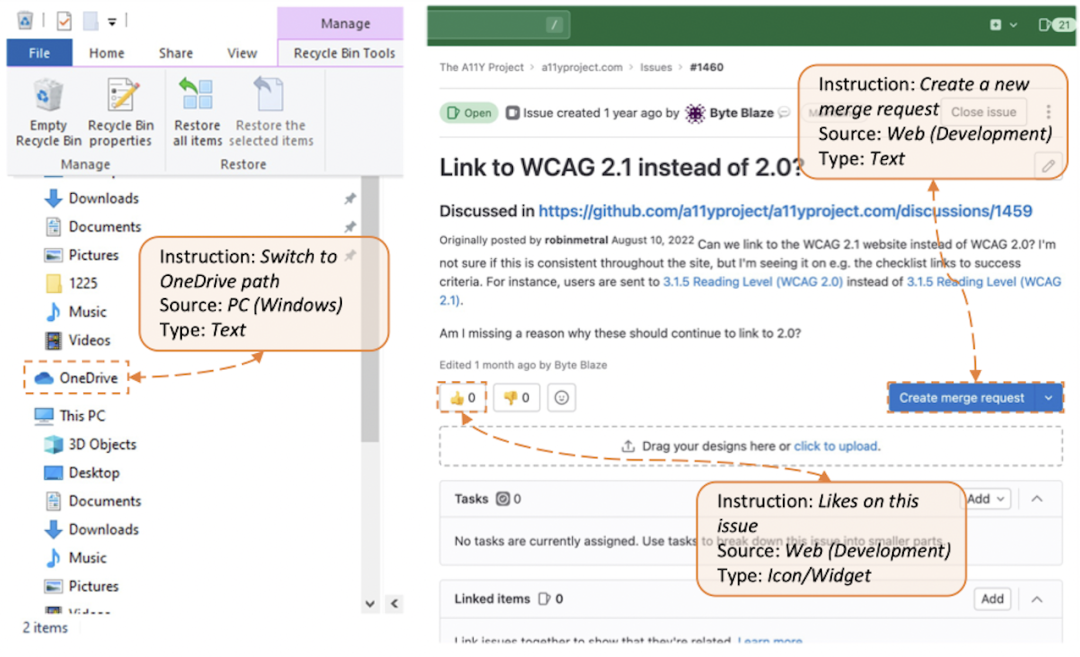Open the File tab in File Explorer
Image resolution: width=1080 pixels, height=657 pixels.
pos(39,53)
